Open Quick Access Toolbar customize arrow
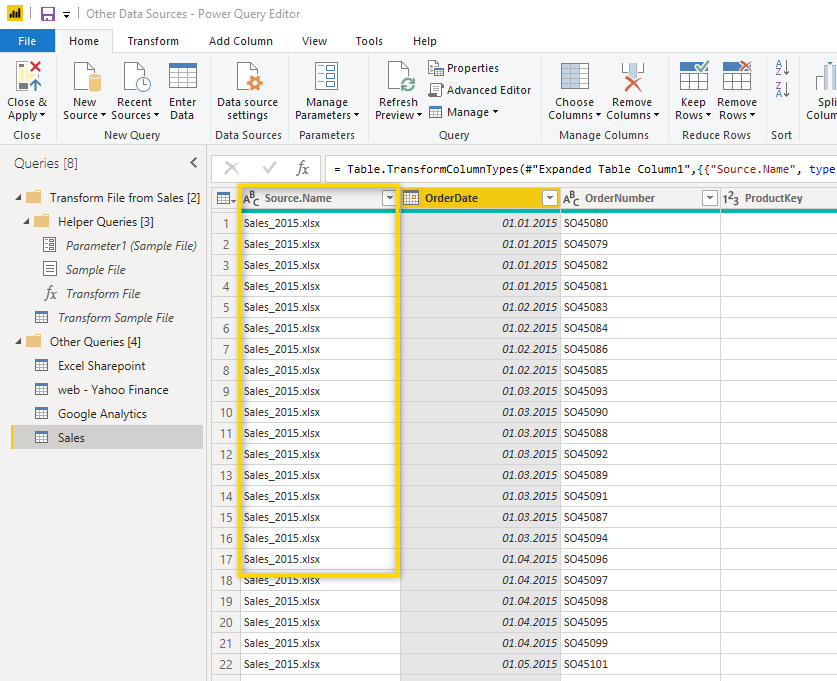The height and width of the screenshot is (681, 837). (x=66, y=15)
